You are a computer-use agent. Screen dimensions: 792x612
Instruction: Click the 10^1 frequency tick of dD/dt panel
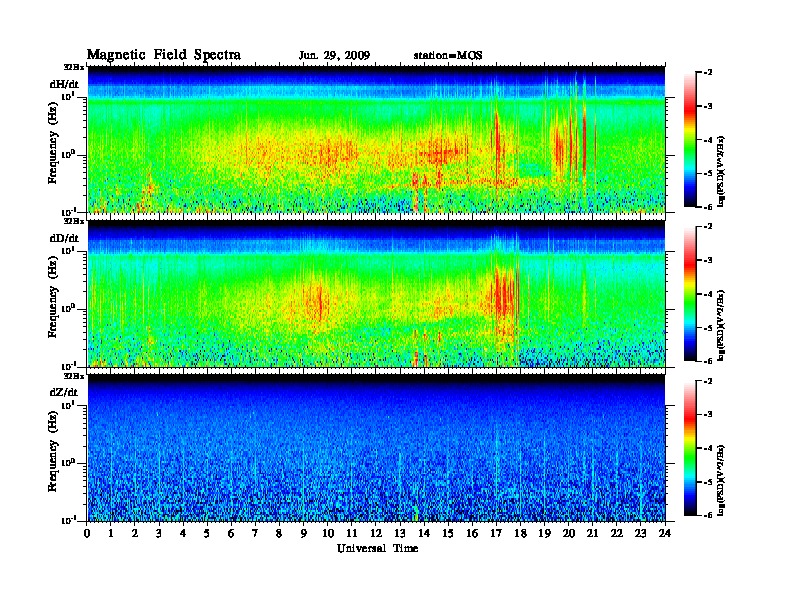click(68, 251)
